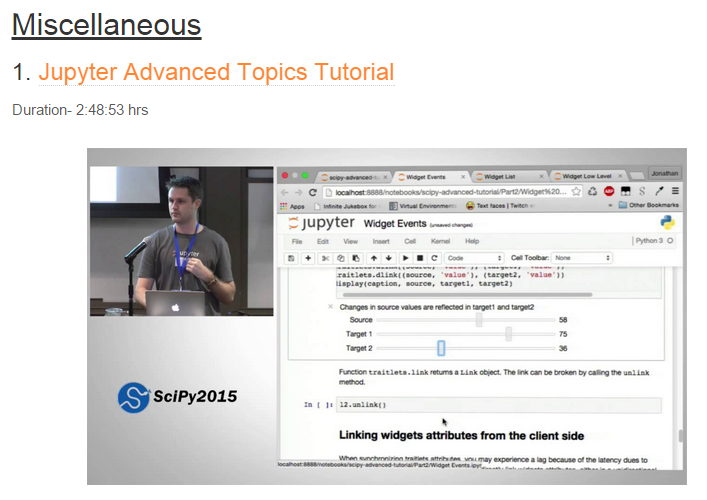The image size is (707, 500).
Task: Click the Python 3 kernel label
Action: [x=649, y=241]
